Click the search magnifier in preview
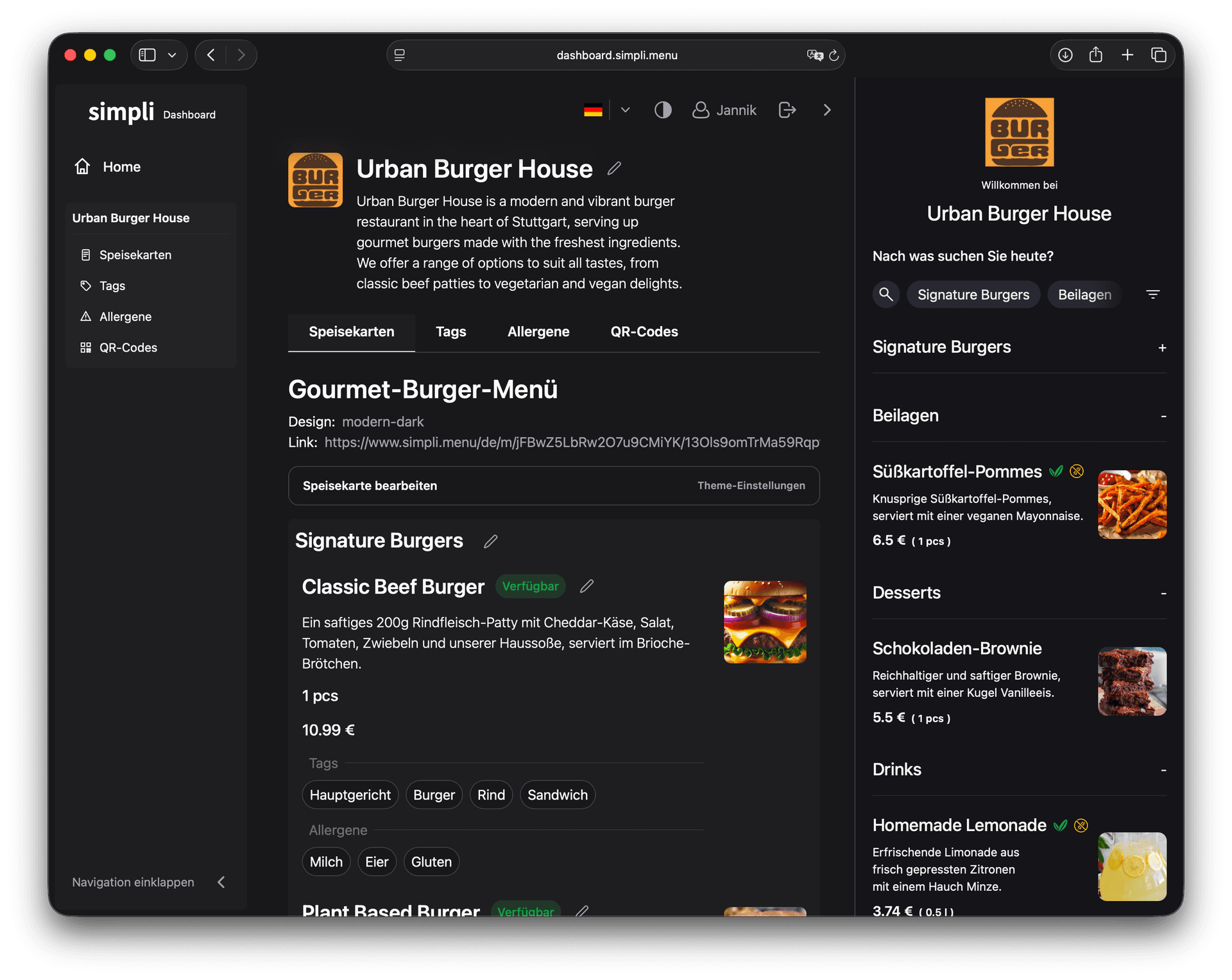The image size is (1232, 980). point(886,295)
